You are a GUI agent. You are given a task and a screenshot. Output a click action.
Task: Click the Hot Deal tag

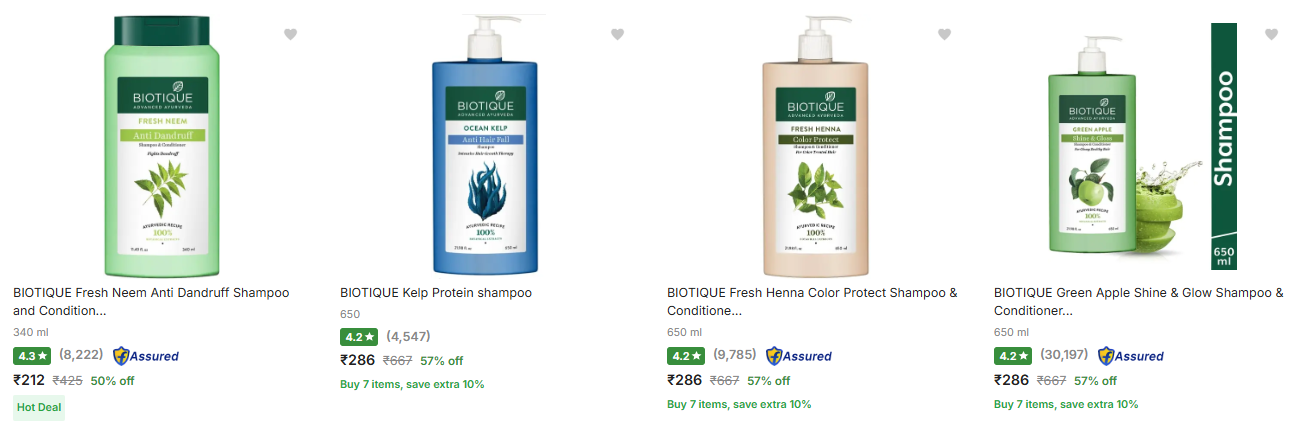coord(39,408)
